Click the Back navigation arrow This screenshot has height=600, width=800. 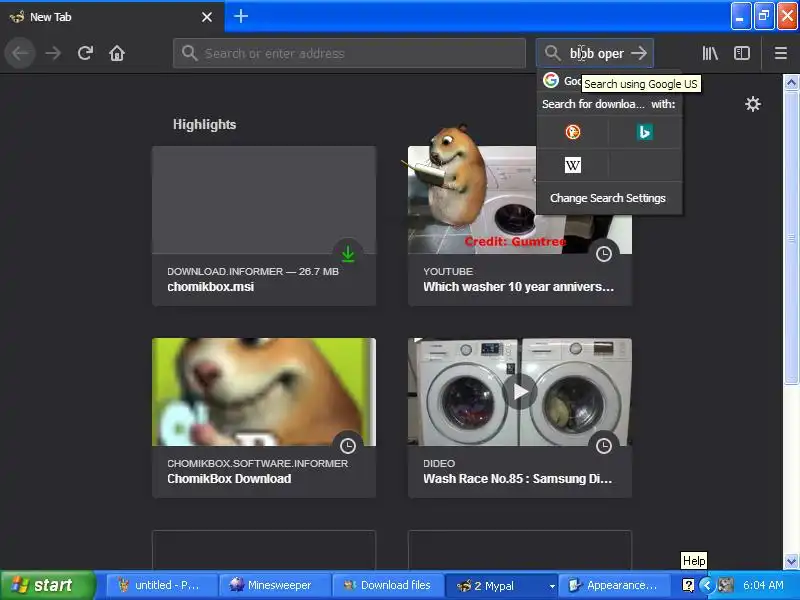click(20, 53)
